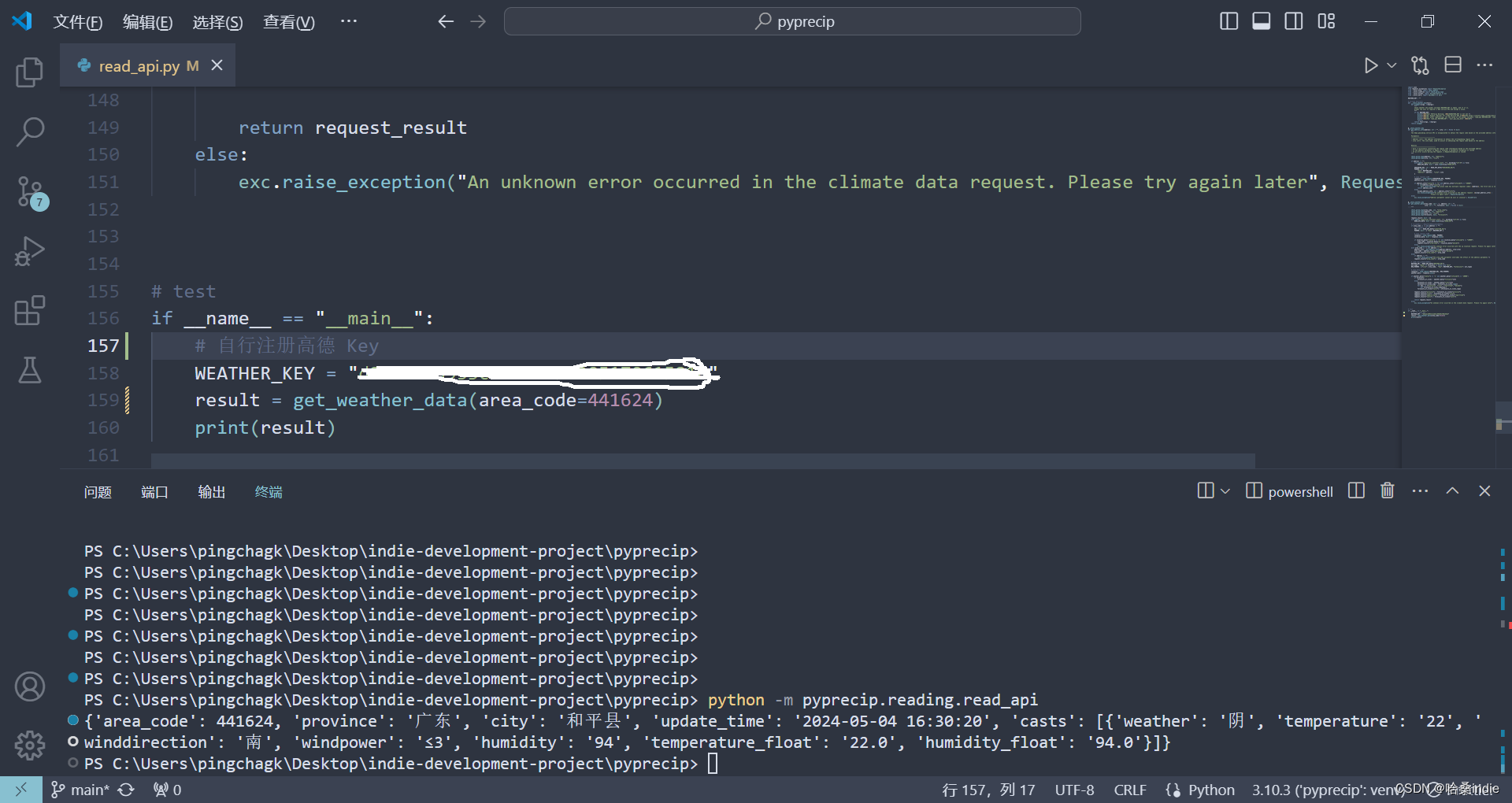
Task: Click the terminal input prompt cursor
Action: pyautogui.click(x=712, y=764)
